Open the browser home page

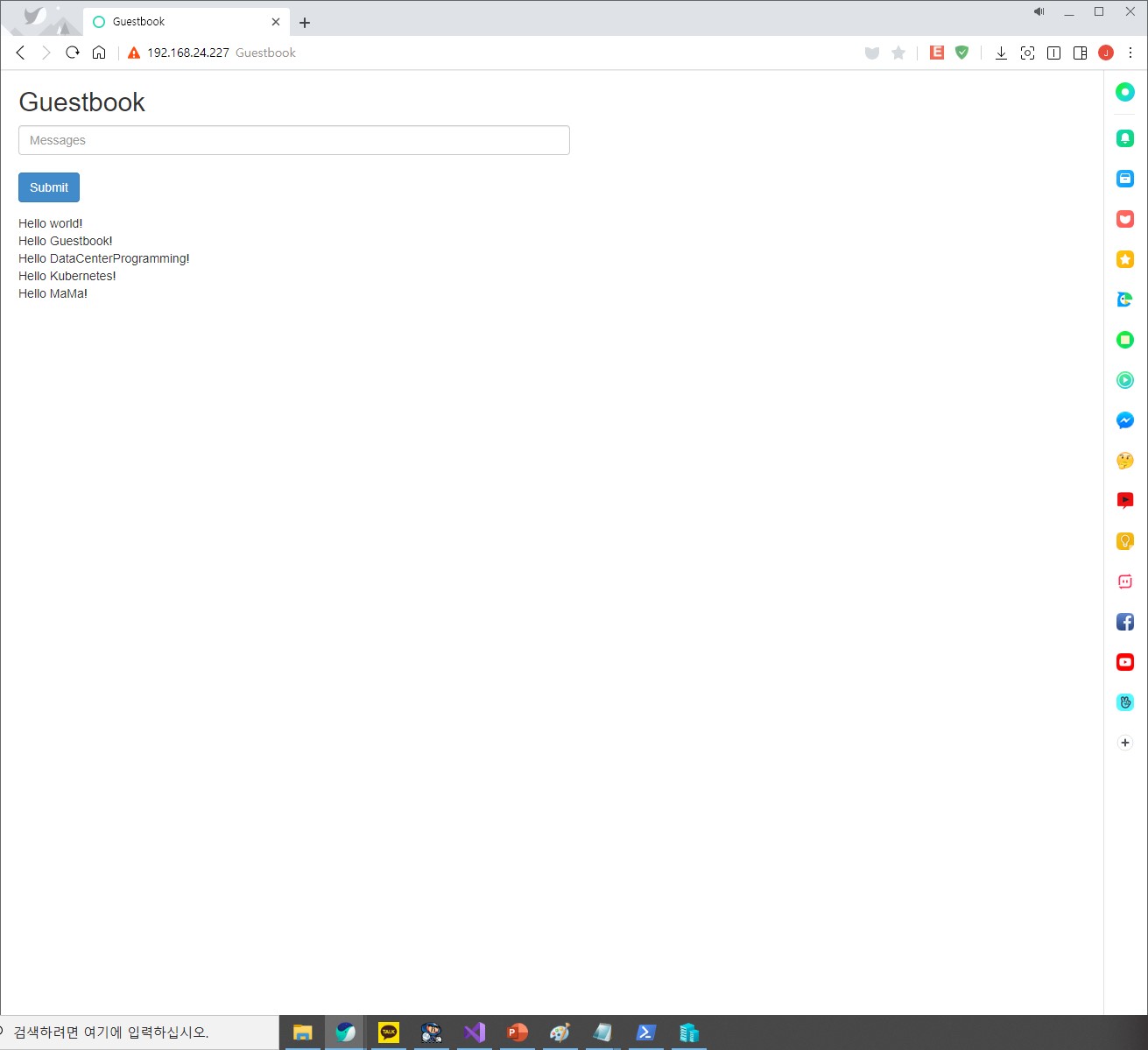[x=99, y=53]
